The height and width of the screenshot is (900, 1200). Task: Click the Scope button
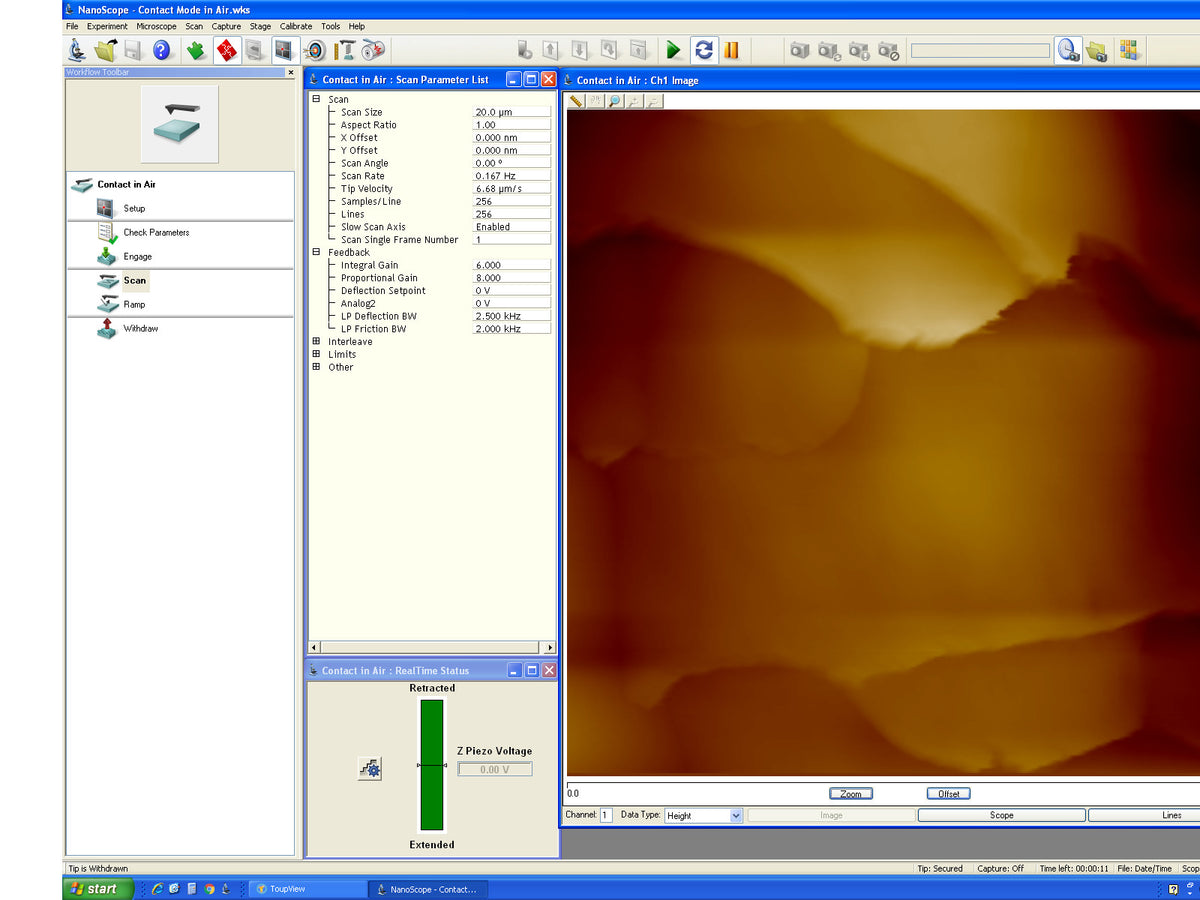1002,815
